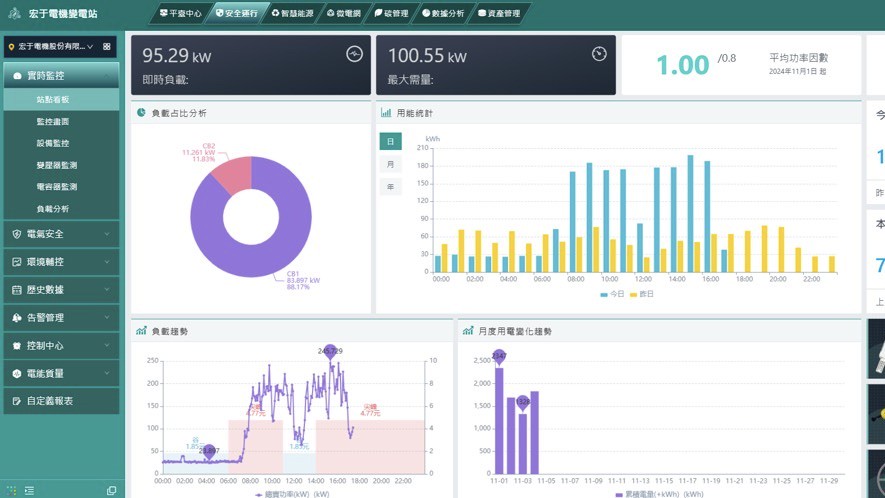Click the 電氣安全 shield icon
Viewport: 885px width, 498px height.
16,234
